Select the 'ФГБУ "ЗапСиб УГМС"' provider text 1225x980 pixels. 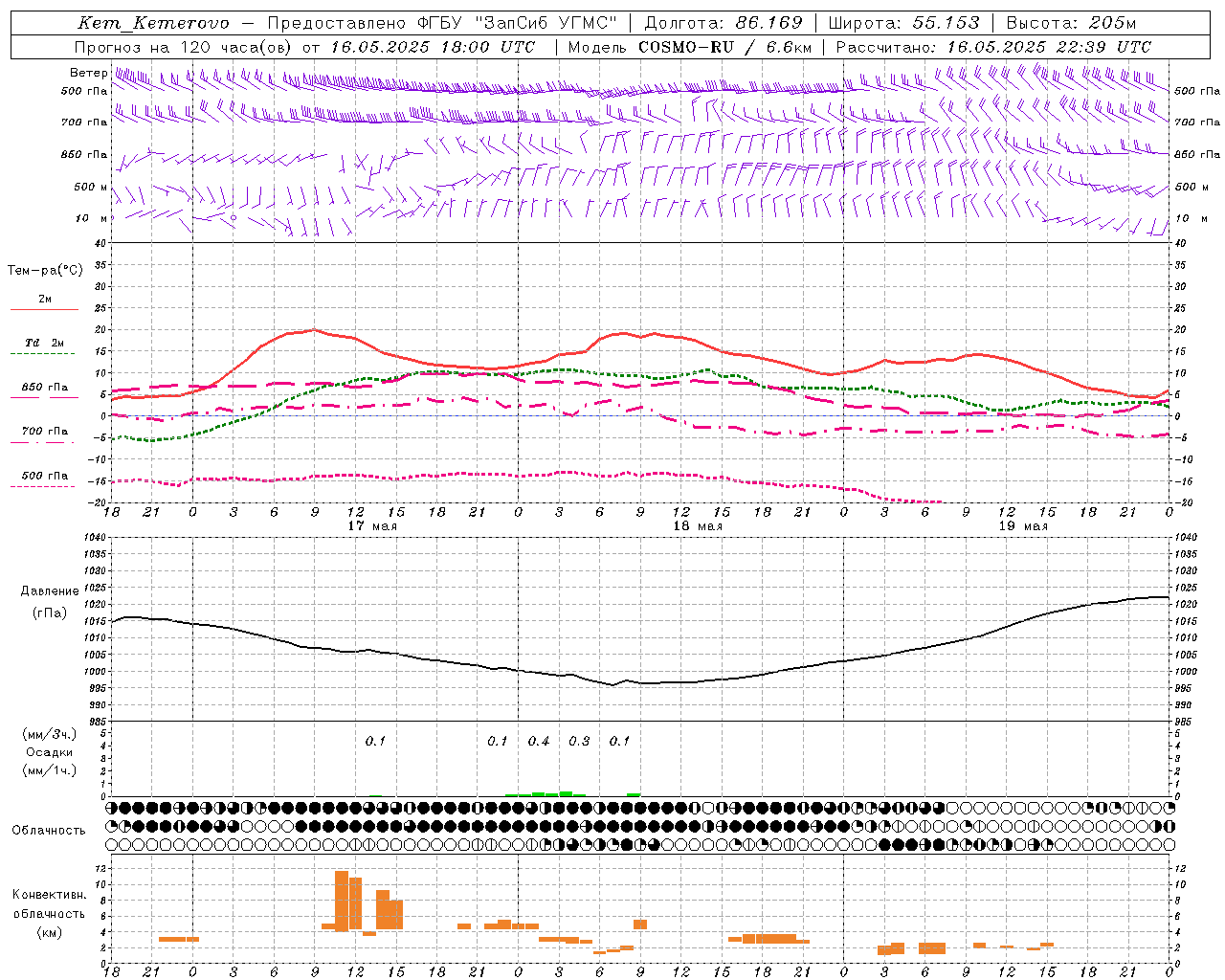(518, 23)
